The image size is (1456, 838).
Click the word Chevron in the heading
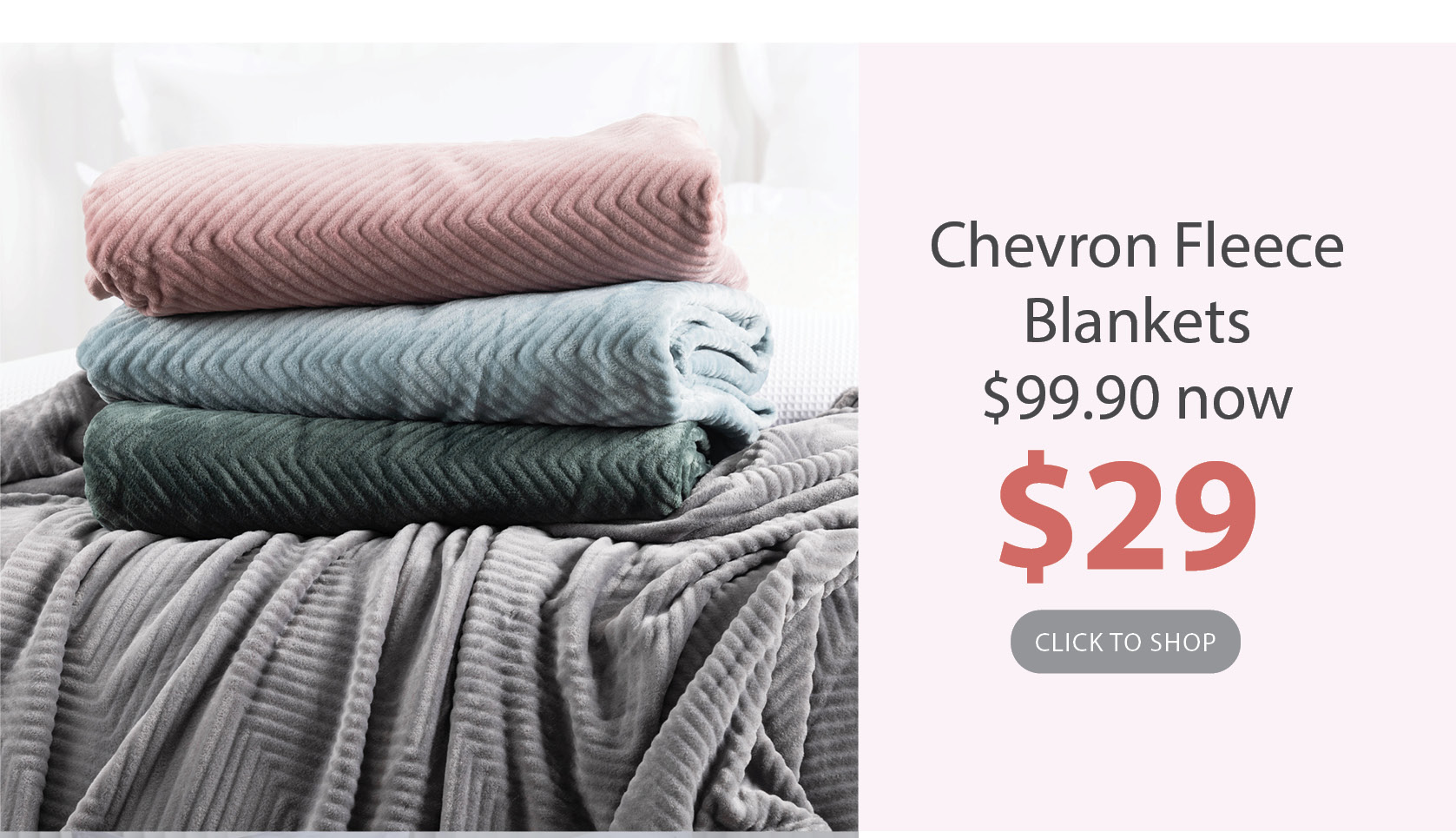pos(1044,246)
